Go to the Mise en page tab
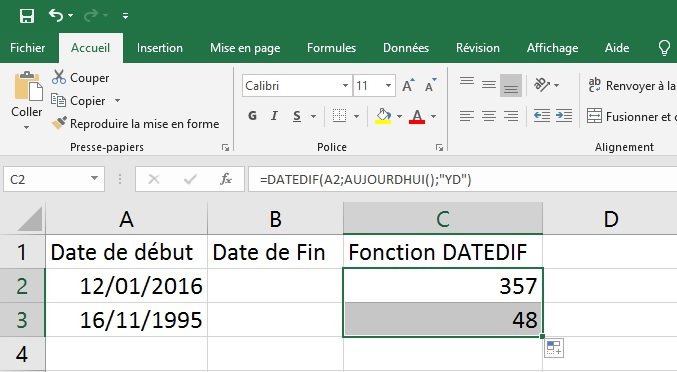Viewport: 677px width, 372px height. click(x=245, y=48)
